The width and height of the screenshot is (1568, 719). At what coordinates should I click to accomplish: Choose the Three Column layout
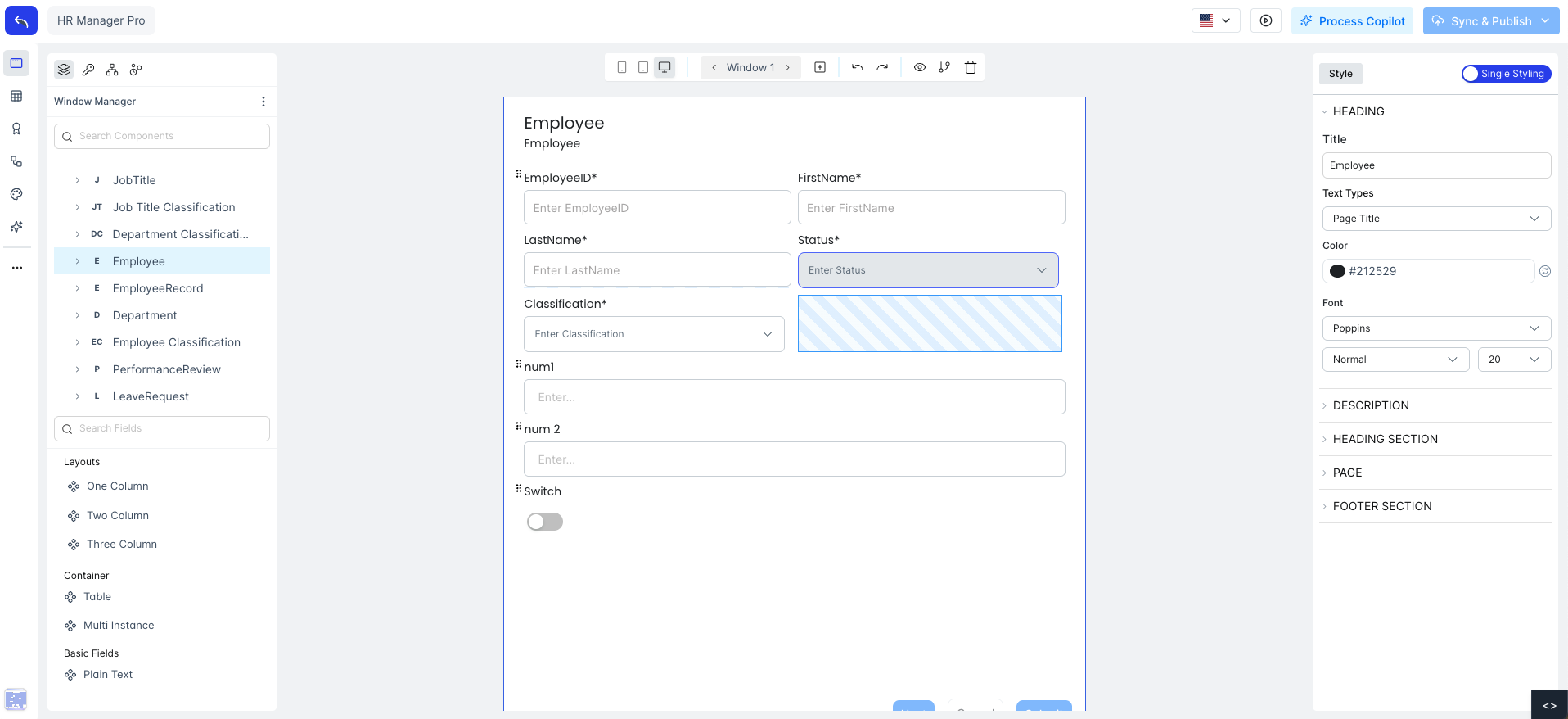[121, 545]
